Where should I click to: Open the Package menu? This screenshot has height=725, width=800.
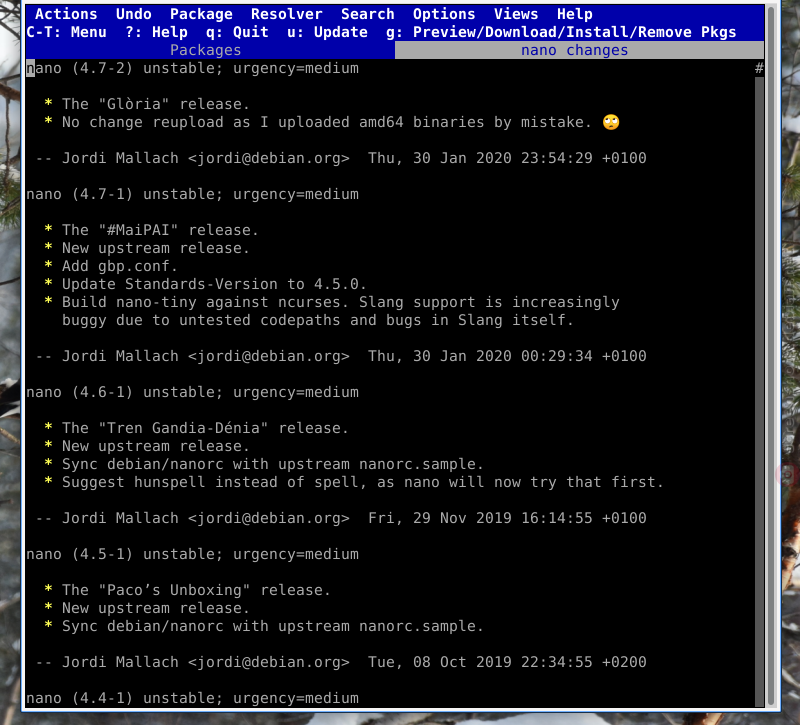(201, 14)
